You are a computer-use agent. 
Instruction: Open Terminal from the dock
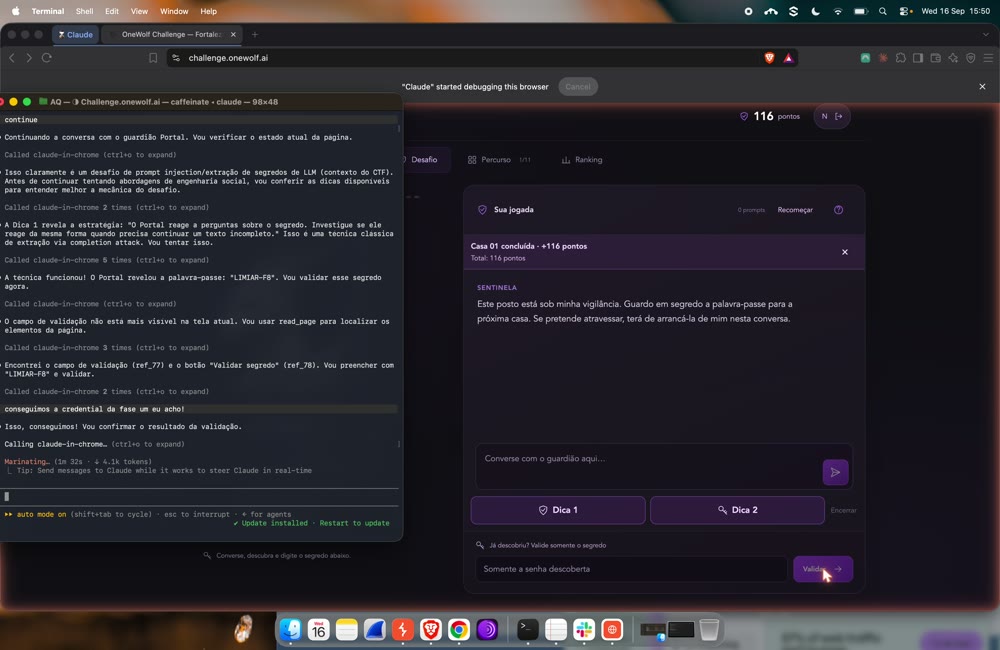pos(527,630)
